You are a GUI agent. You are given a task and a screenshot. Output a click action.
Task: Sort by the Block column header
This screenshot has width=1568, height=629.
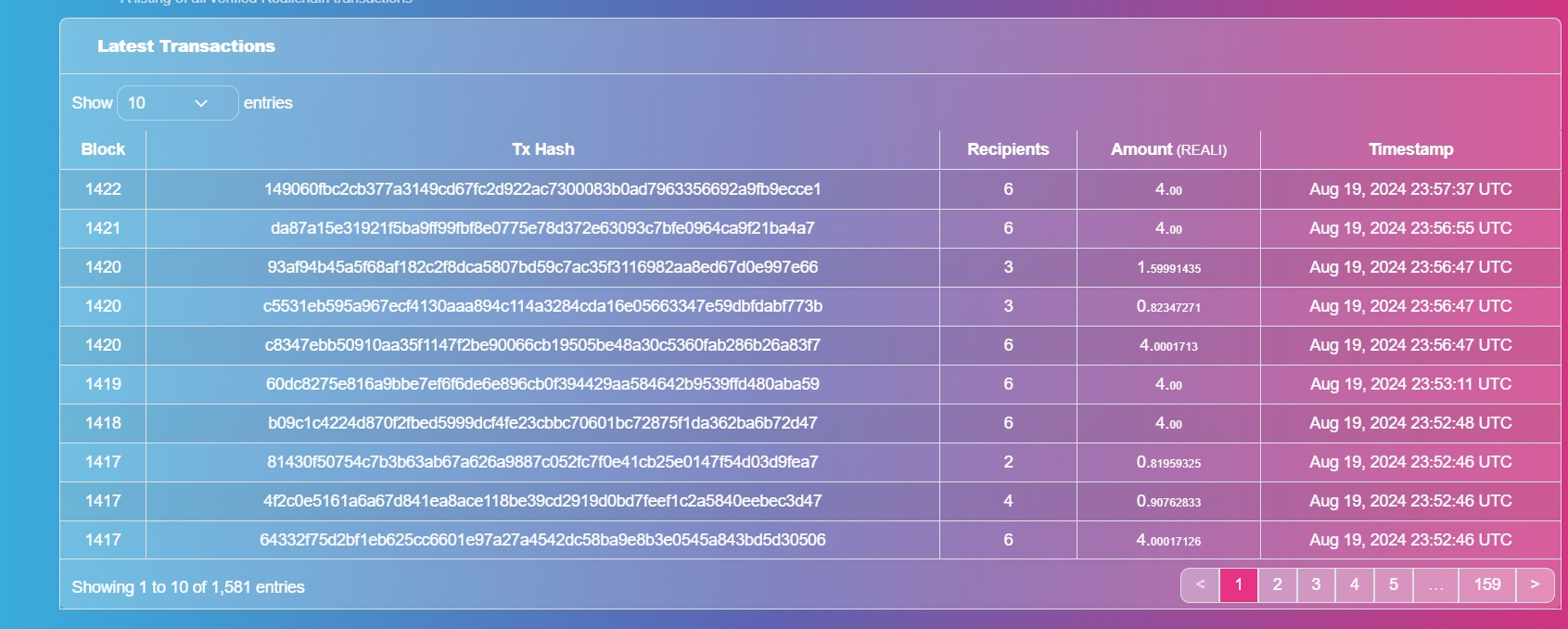pyautogui.click(x=103, y=149)
